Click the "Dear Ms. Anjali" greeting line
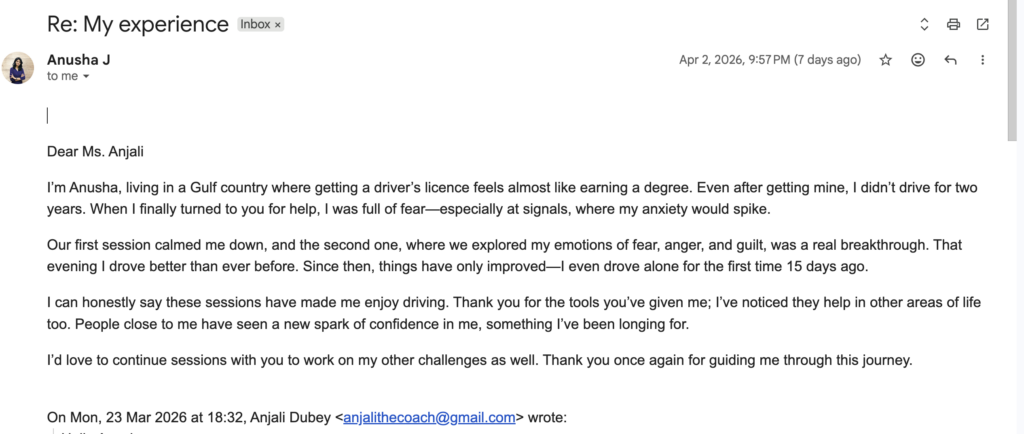This screenshot has width=1024, height=434. pyautogui.click(x=103, y=152)
